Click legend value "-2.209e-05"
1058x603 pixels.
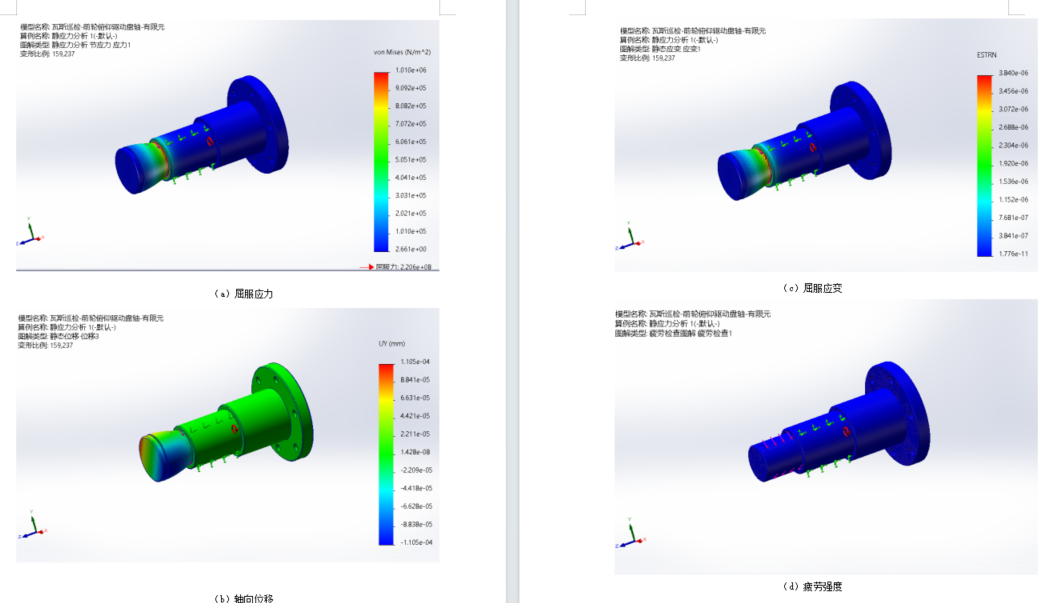[x=416, y=470]
